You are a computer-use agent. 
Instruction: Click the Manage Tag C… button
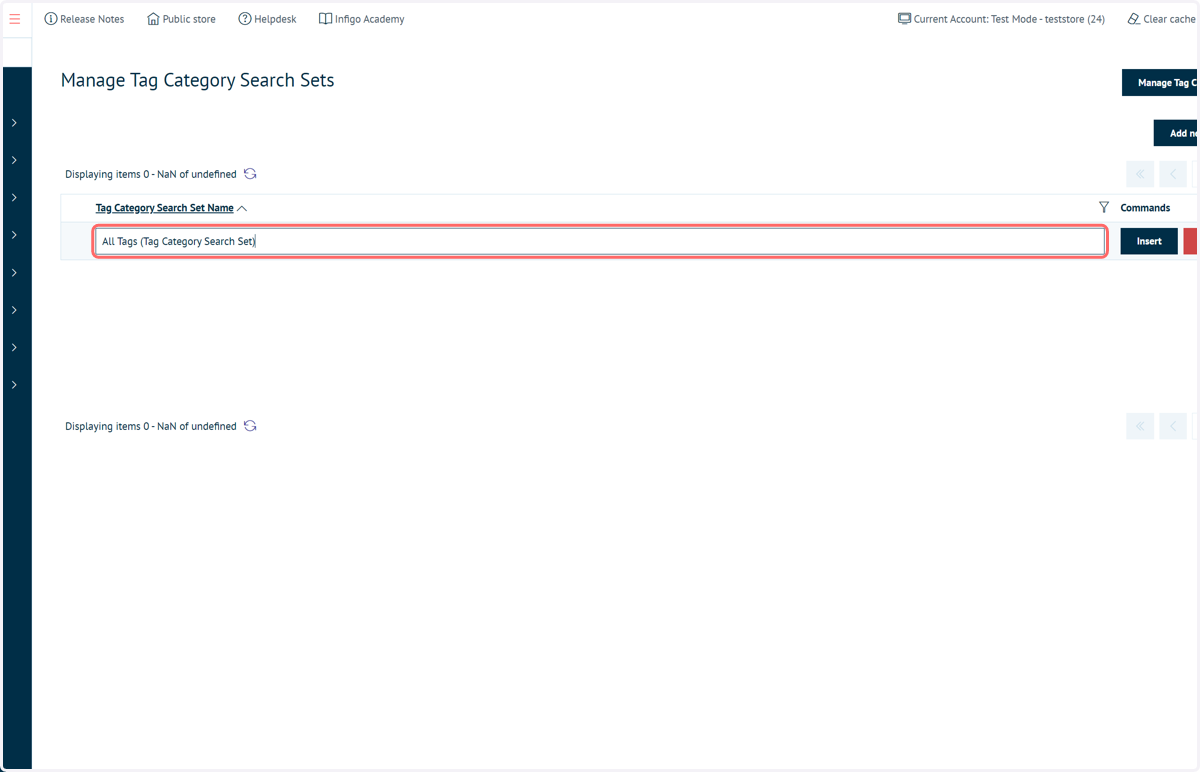(1160, 83)
